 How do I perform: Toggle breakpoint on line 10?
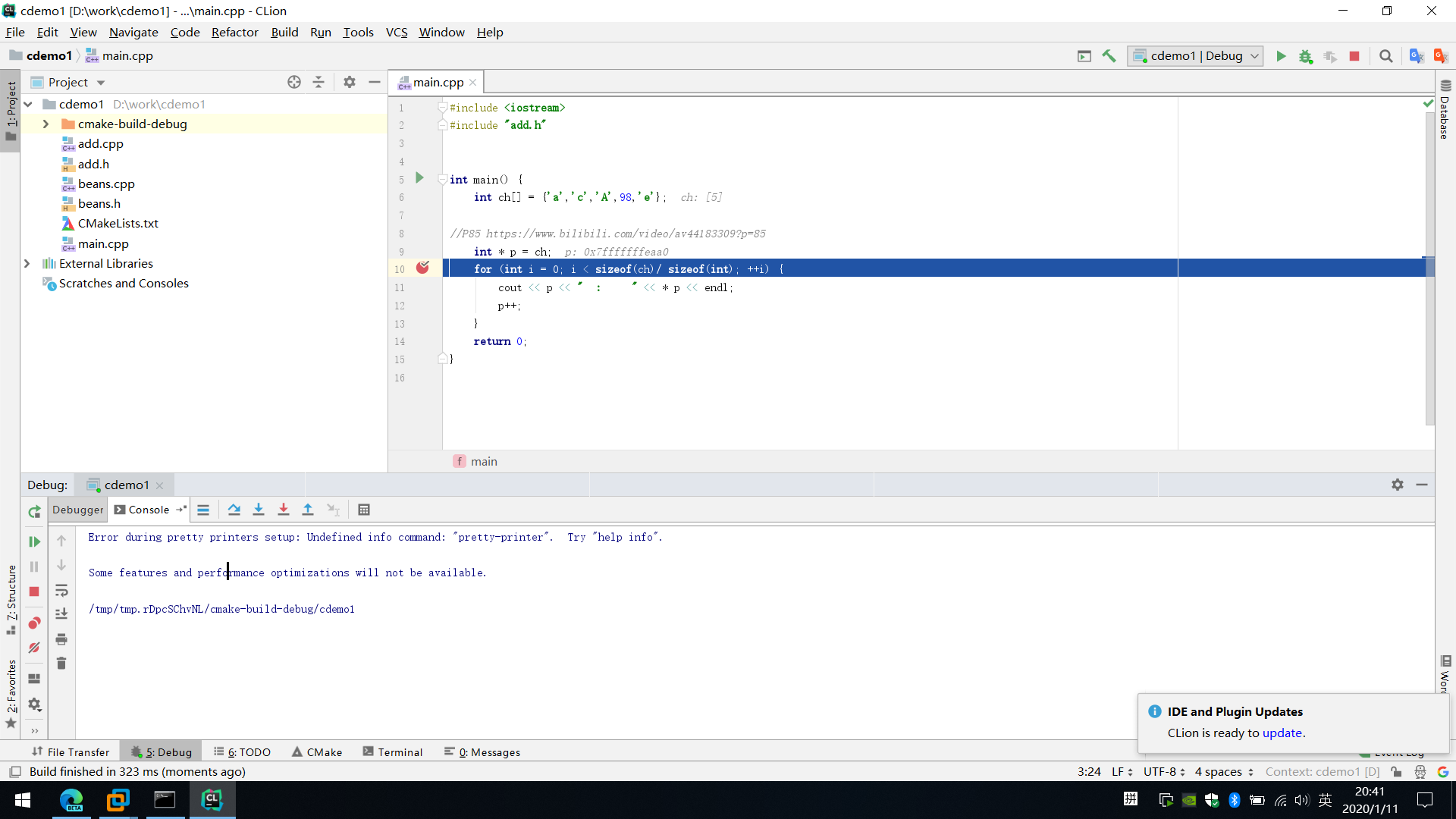[422, 268]
